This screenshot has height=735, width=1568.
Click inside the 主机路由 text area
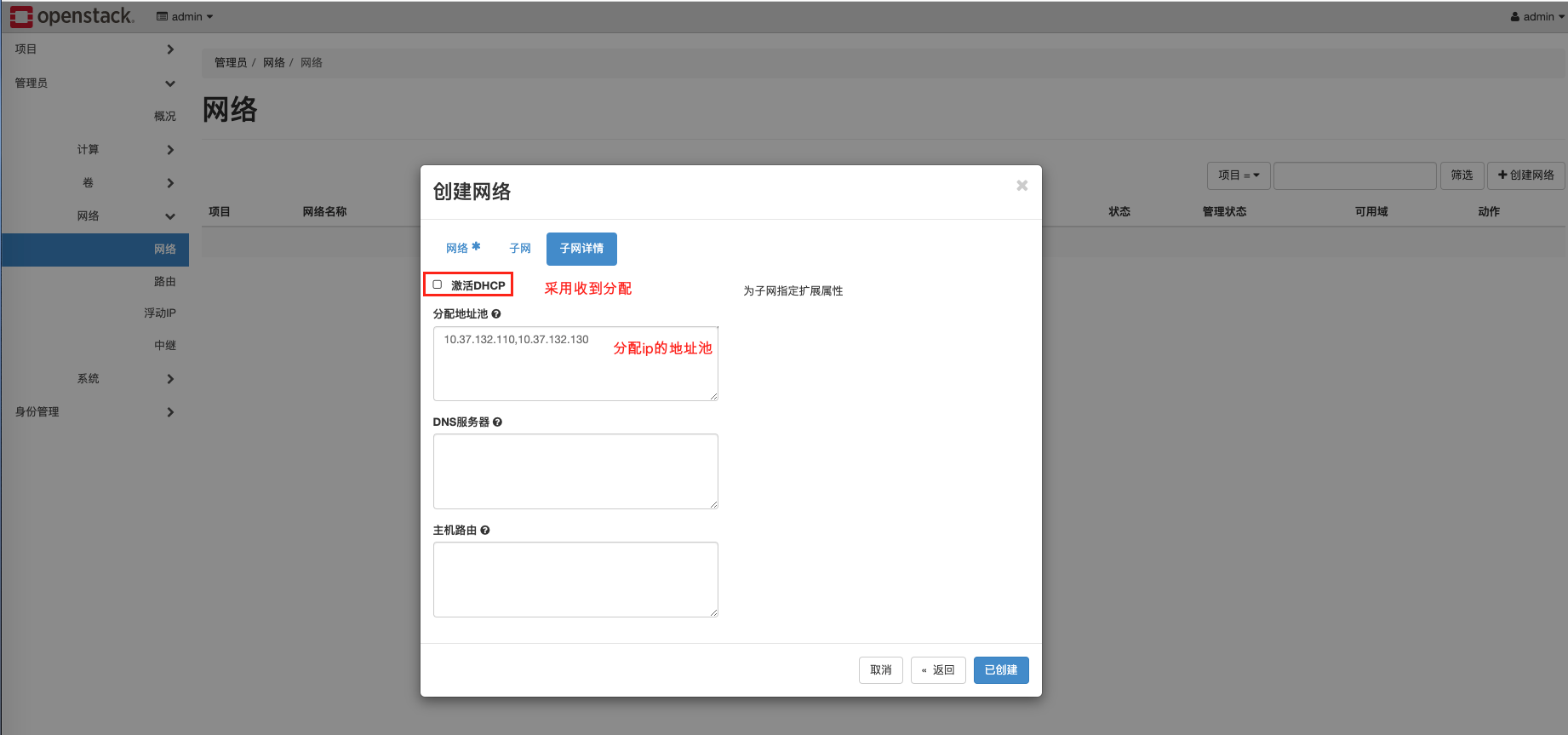[x=575, y=579]
